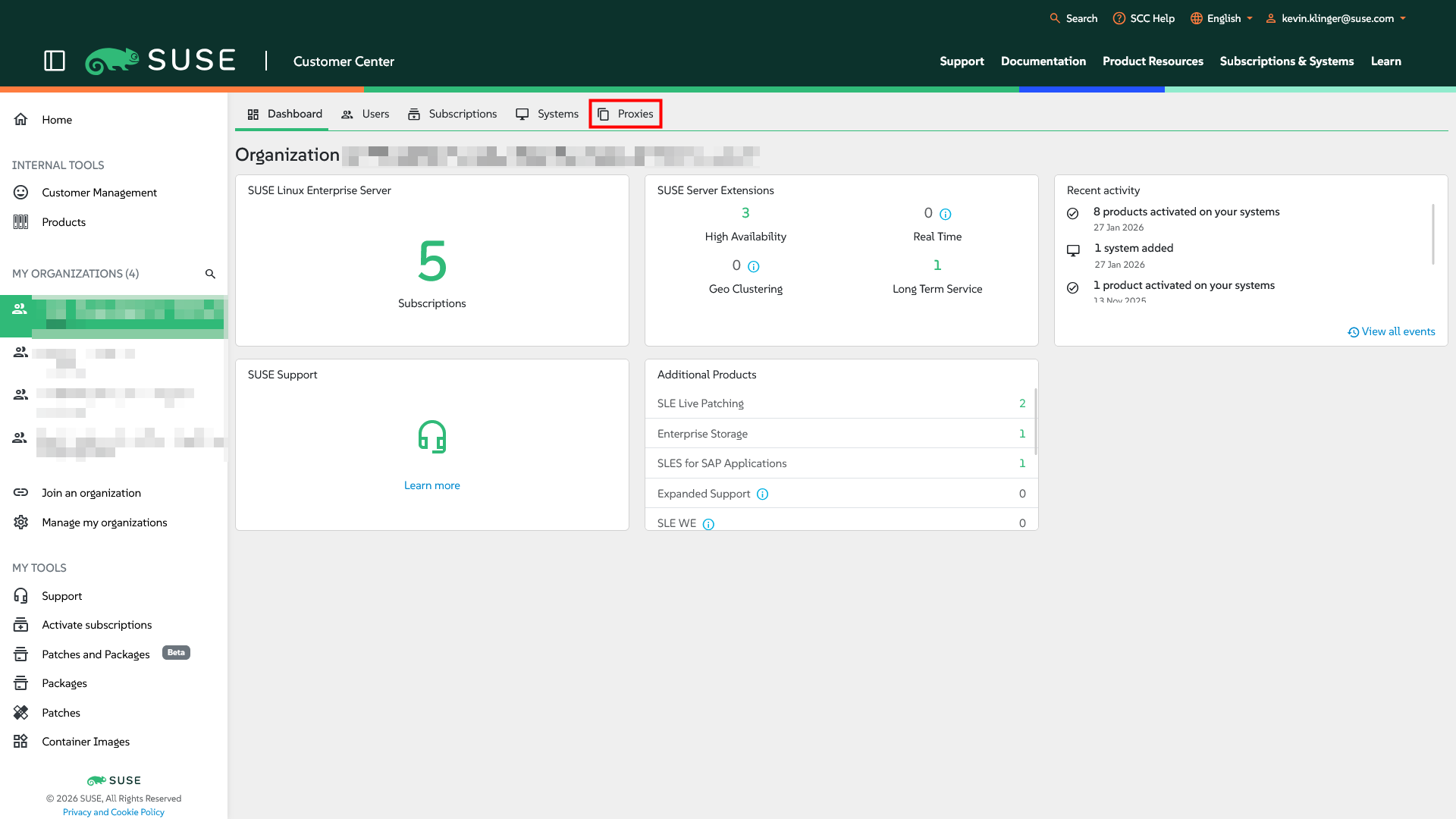Click the user account person icon

point(1271,18)
